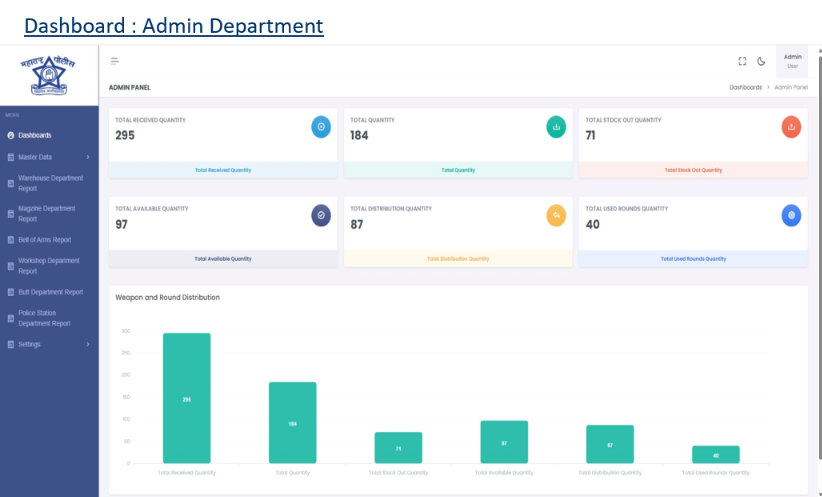Open Police Station Department Report
Screen dimensions: 822x497
point(44,318)
